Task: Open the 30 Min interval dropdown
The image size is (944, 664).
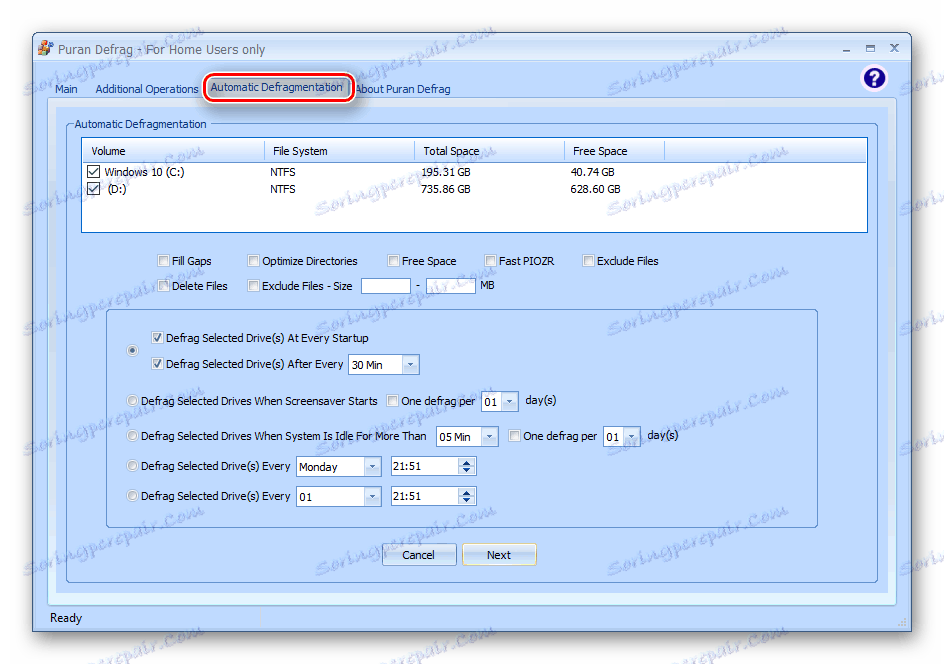Action: [411, 365]
